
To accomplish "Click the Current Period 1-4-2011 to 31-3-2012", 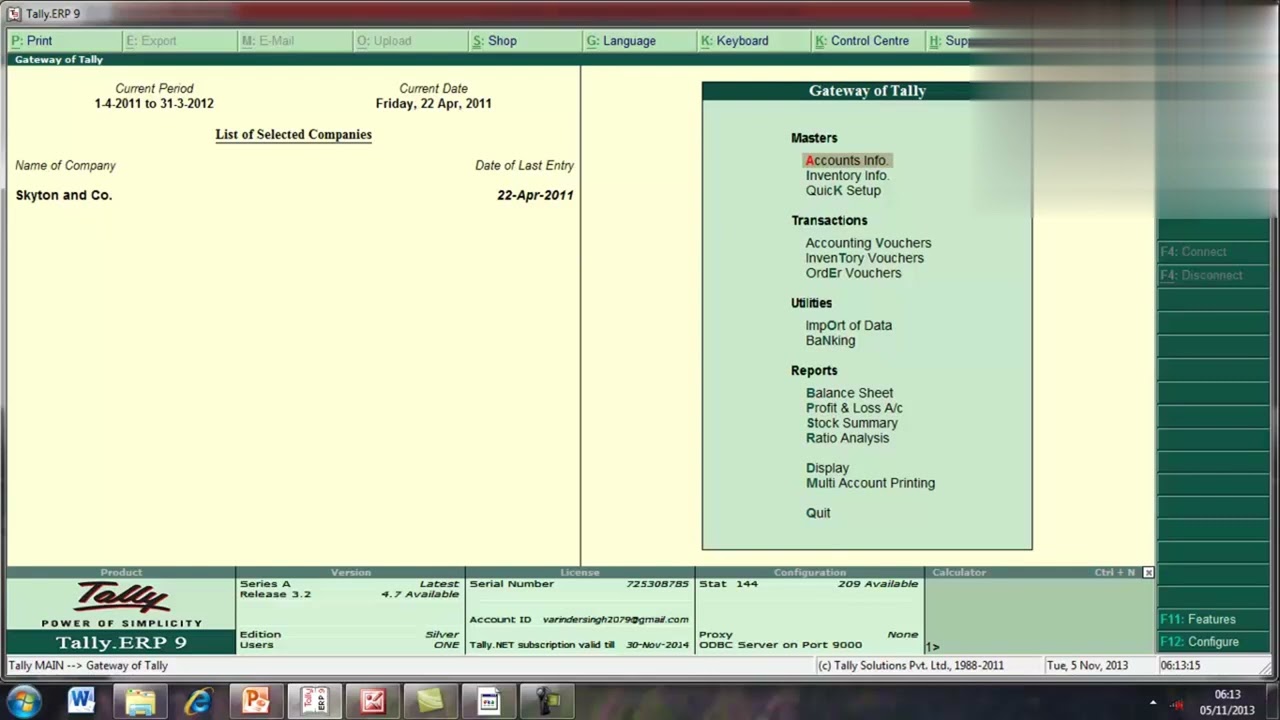I will point(154,103).
